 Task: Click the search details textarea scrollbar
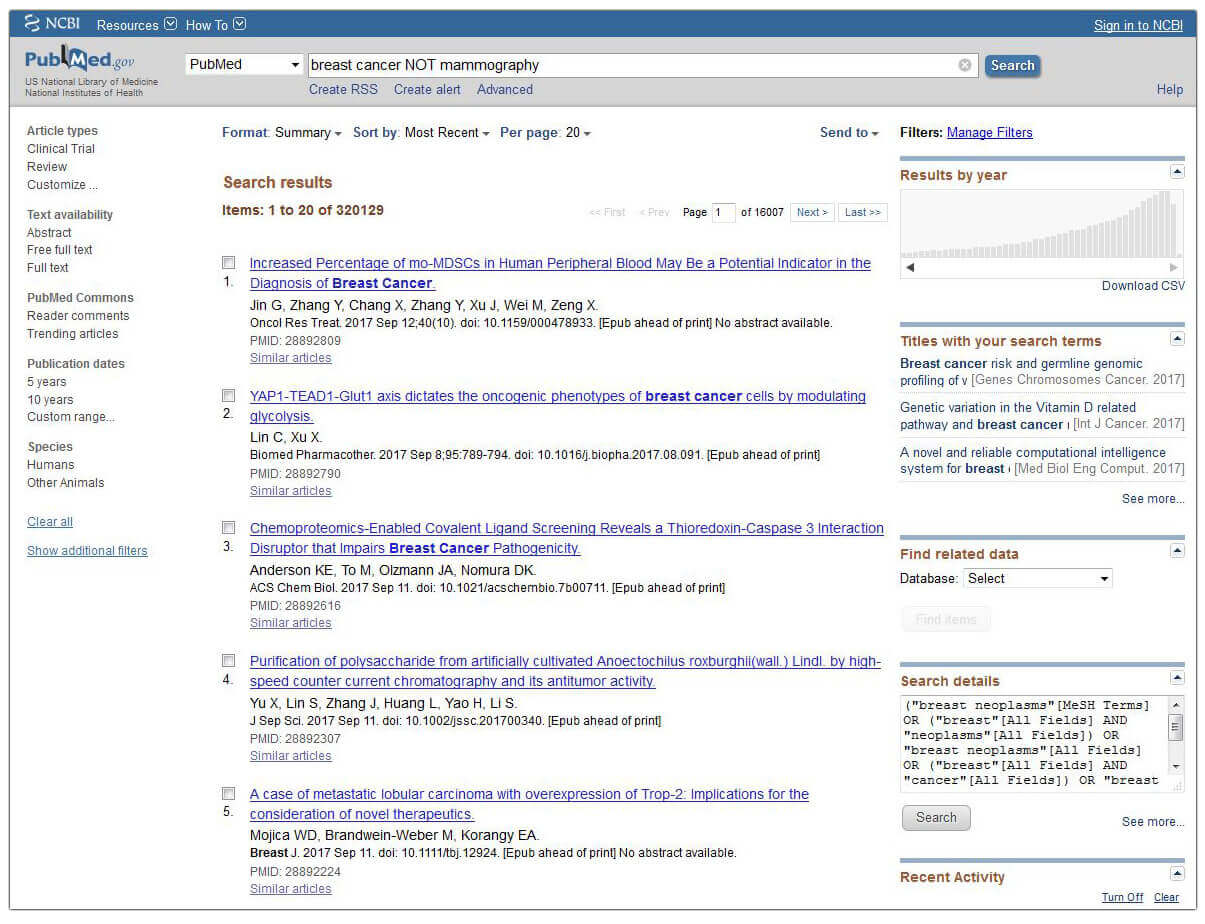(x=1176, y=729)
